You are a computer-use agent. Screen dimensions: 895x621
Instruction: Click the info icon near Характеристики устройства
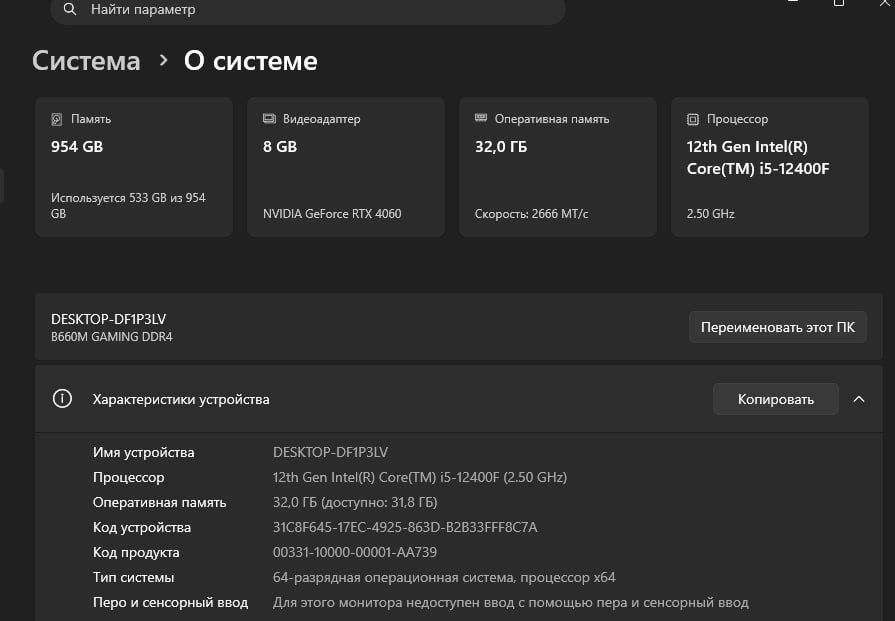click(x=62, y=398)
